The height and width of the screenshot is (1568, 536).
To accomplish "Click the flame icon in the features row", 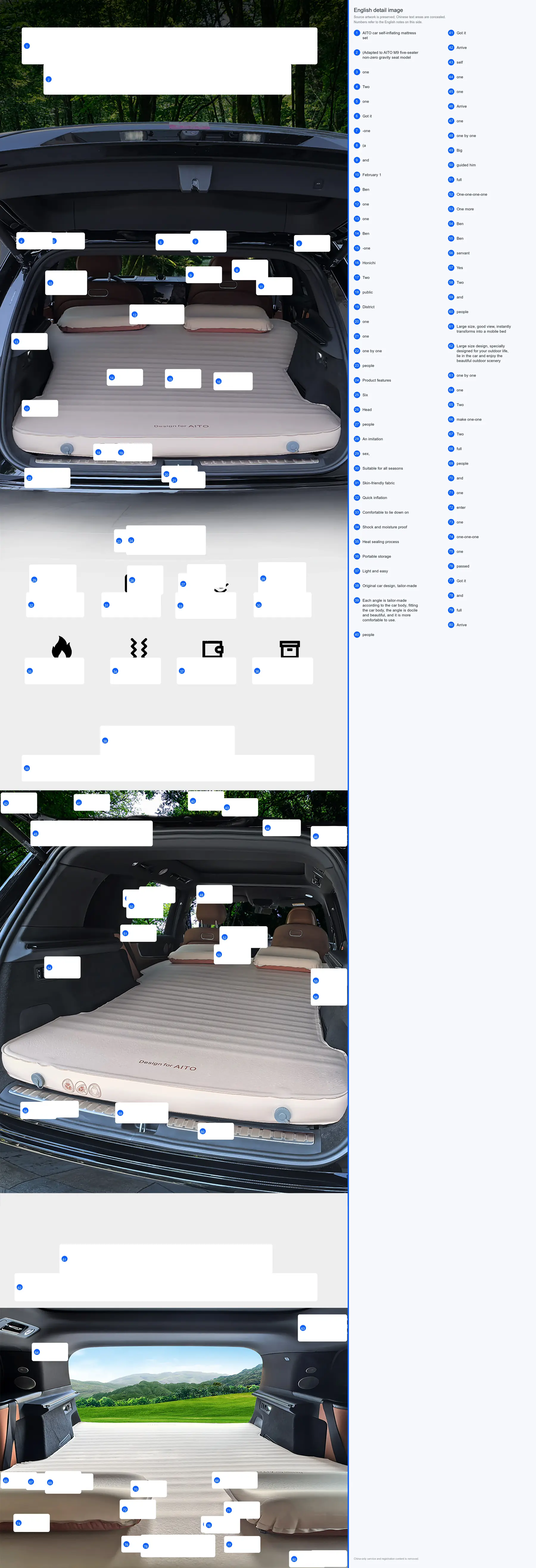I will click(x=61, y=647).
